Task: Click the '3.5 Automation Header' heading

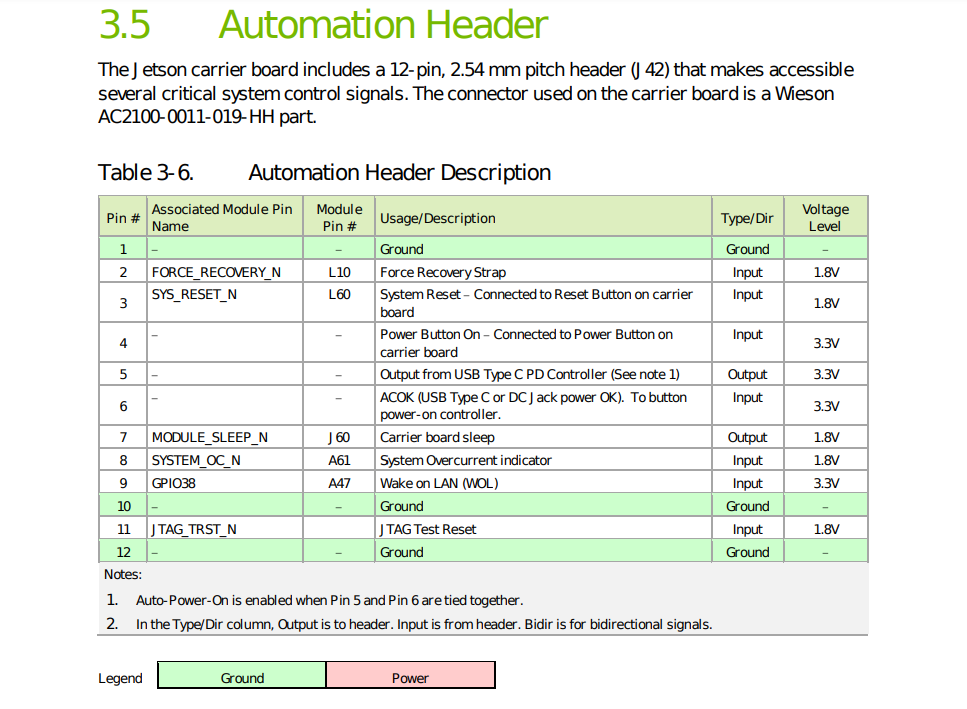Action: [x=323, y=25]
